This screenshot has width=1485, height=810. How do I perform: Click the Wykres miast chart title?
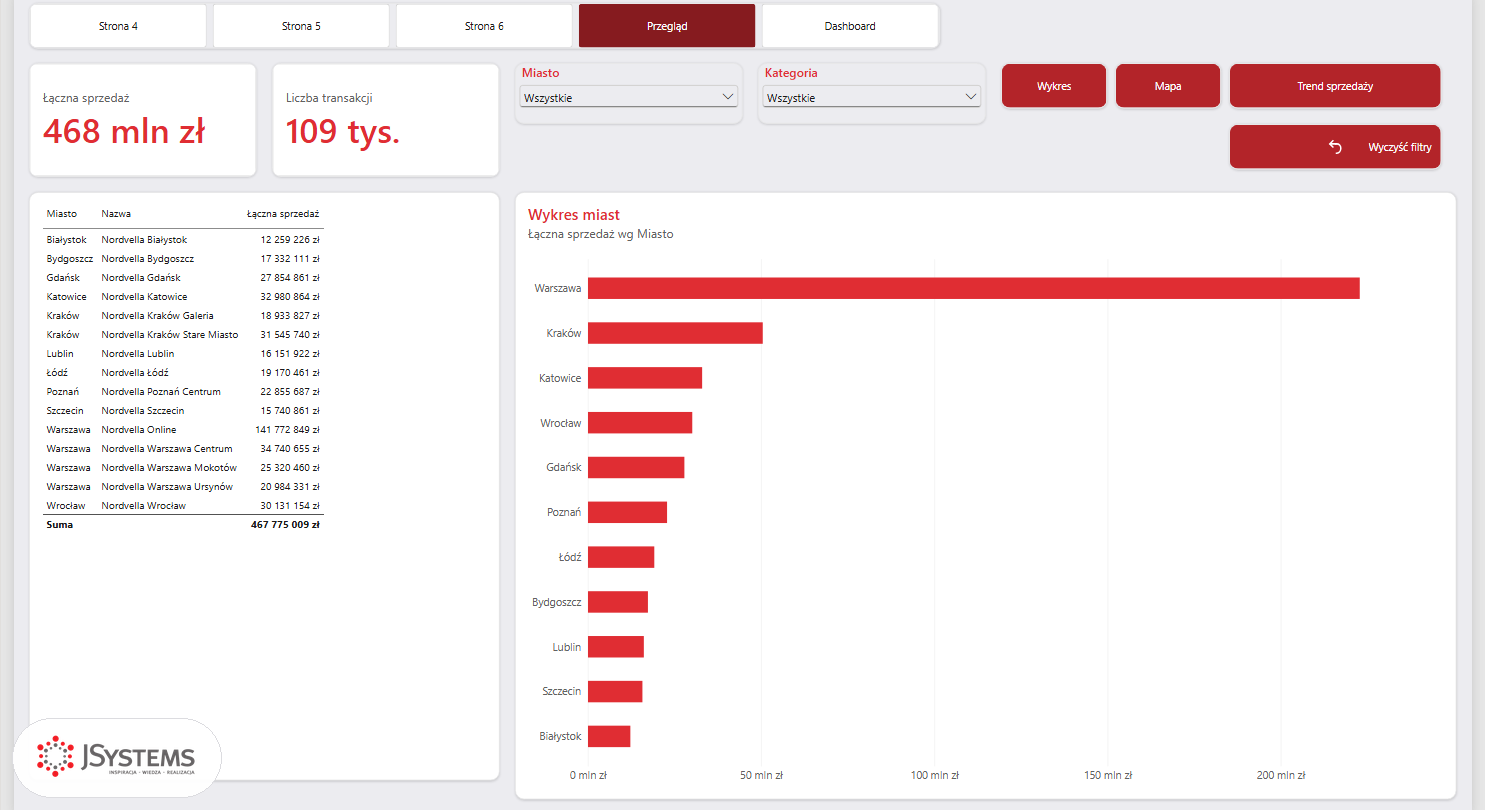click(574, 215)
